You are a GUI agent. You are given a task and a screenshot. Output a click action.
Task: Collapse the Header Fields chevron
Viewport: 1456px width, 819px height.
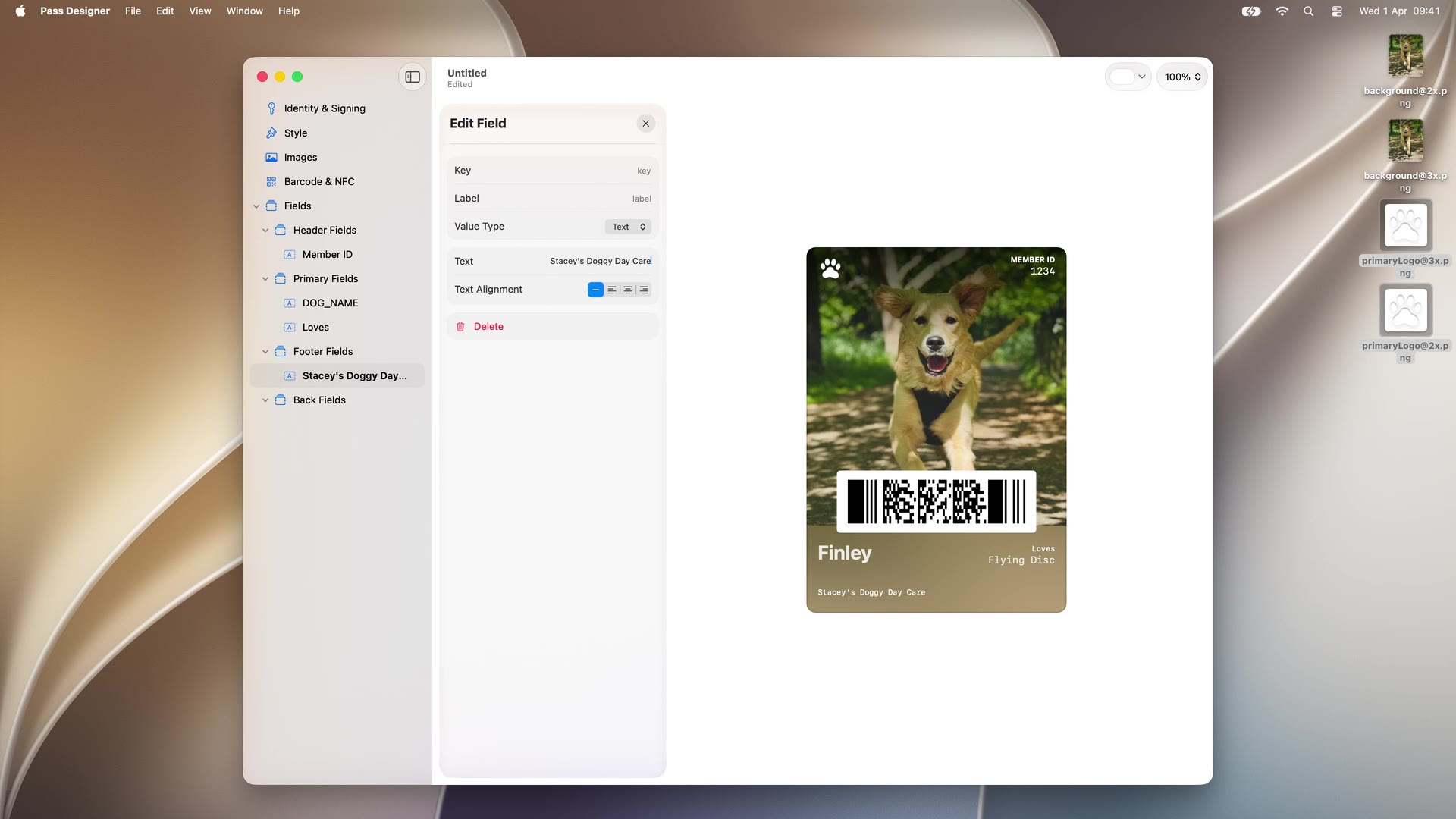(x=265, y=231)
